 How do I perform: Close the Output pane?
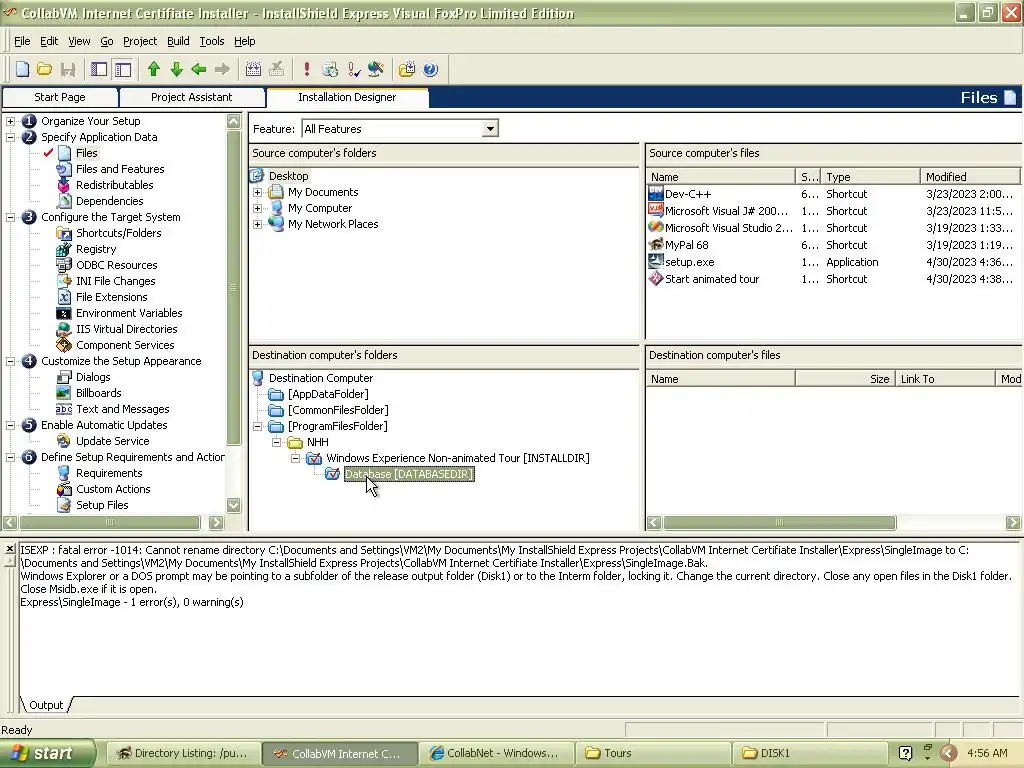point(9,549)
